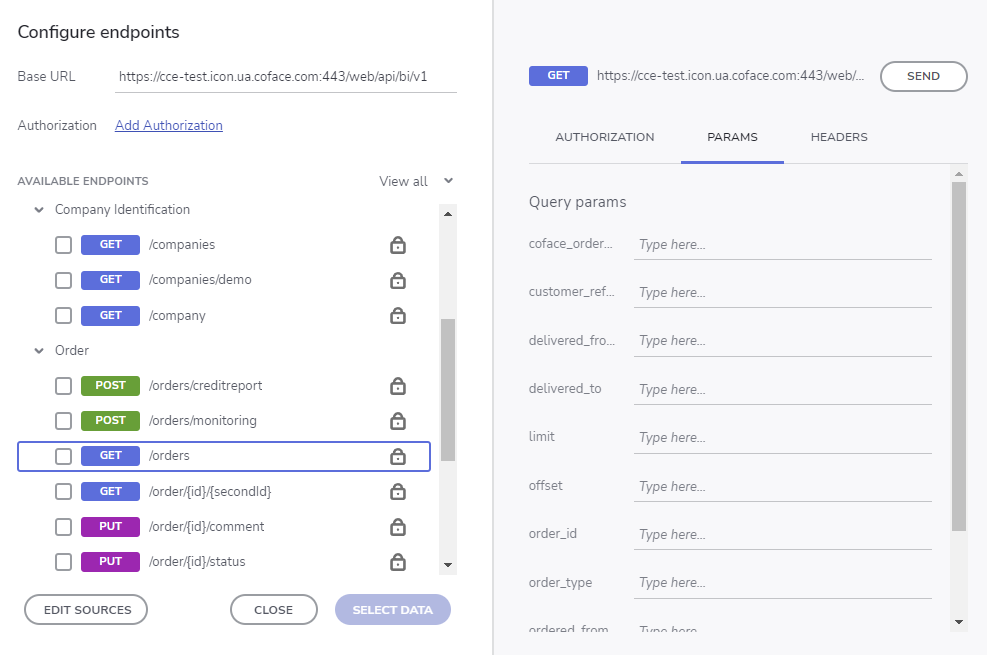The width and height of the screenshot is (987, 655).
Task: Open the View all dropdown
Action: (416, 181)
